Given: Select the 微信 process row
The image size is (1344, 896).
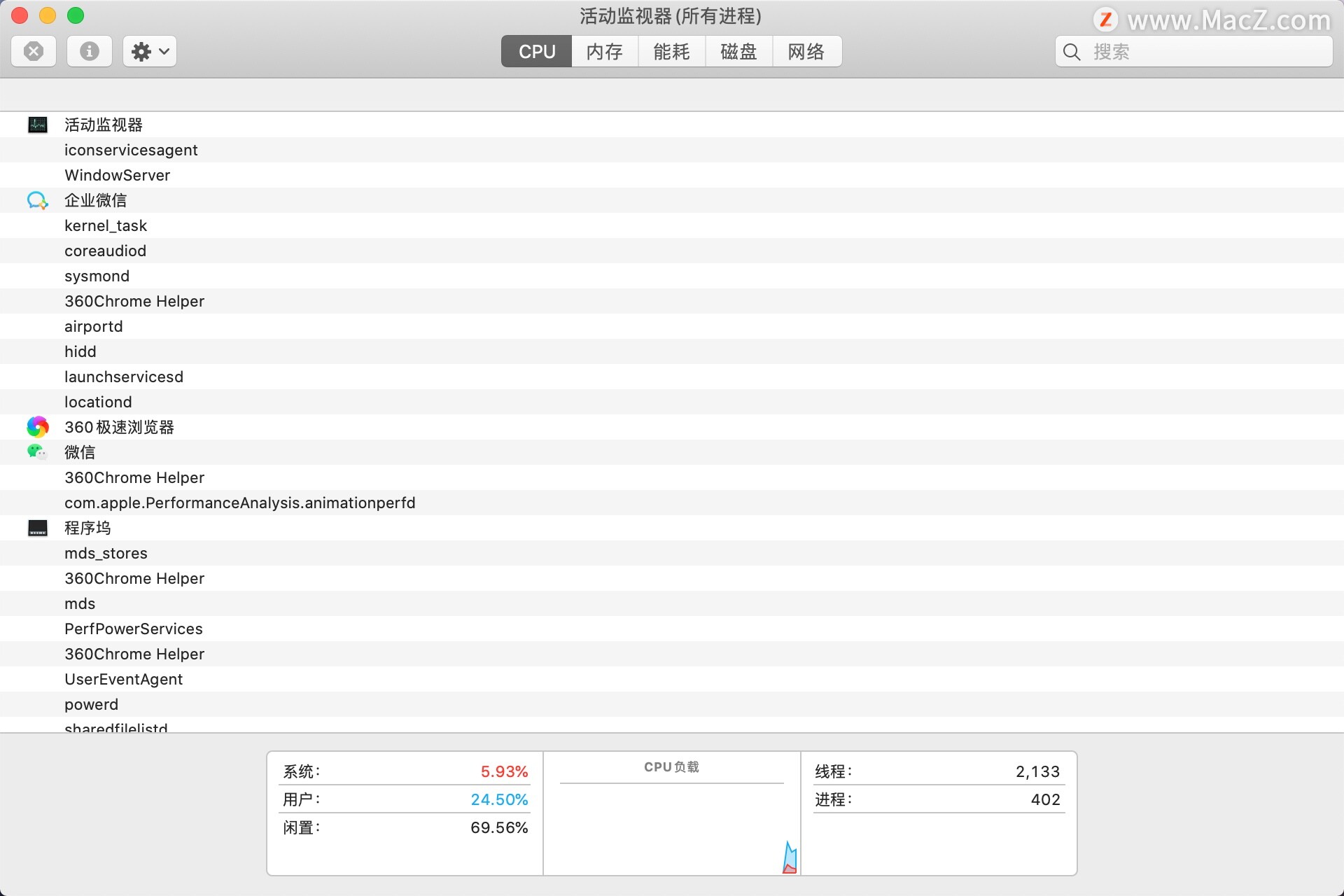Looking at the screenshot, I should coord(672,452).
